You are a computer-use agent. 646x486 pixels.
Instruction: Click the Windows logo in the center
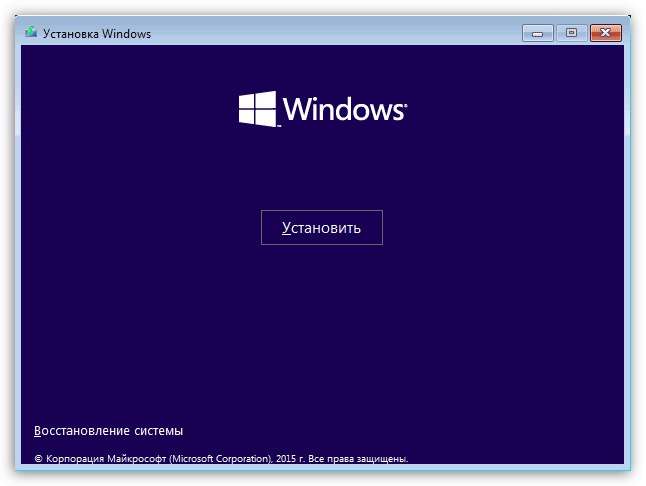point(323,109)
